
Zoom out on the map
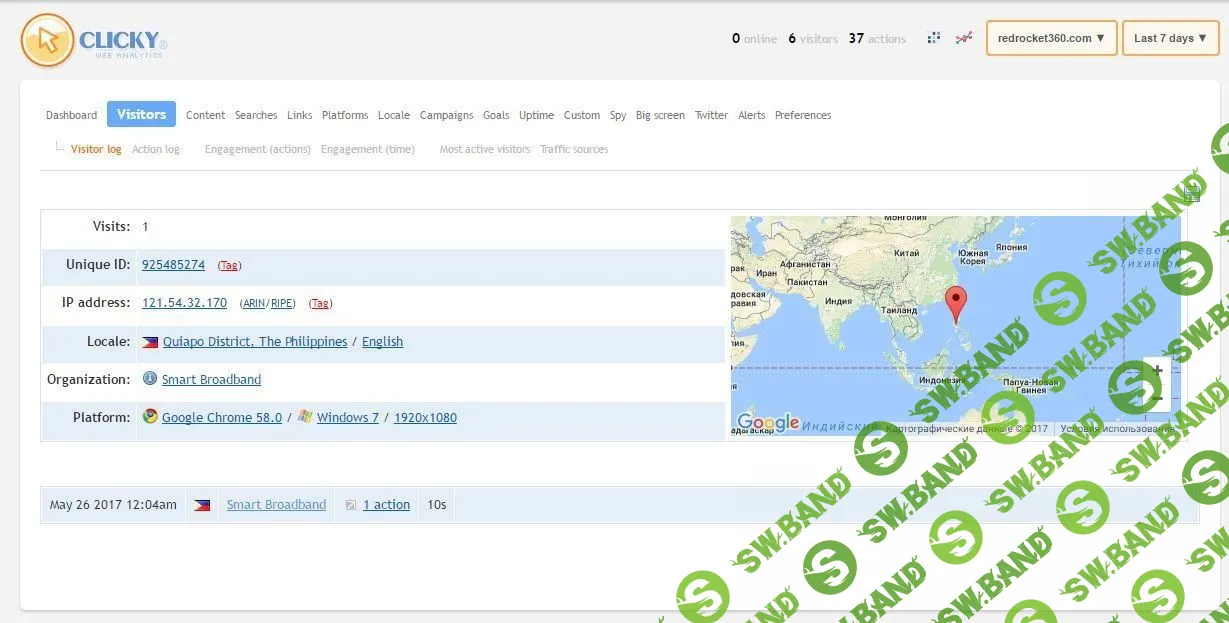[1157, 398]
